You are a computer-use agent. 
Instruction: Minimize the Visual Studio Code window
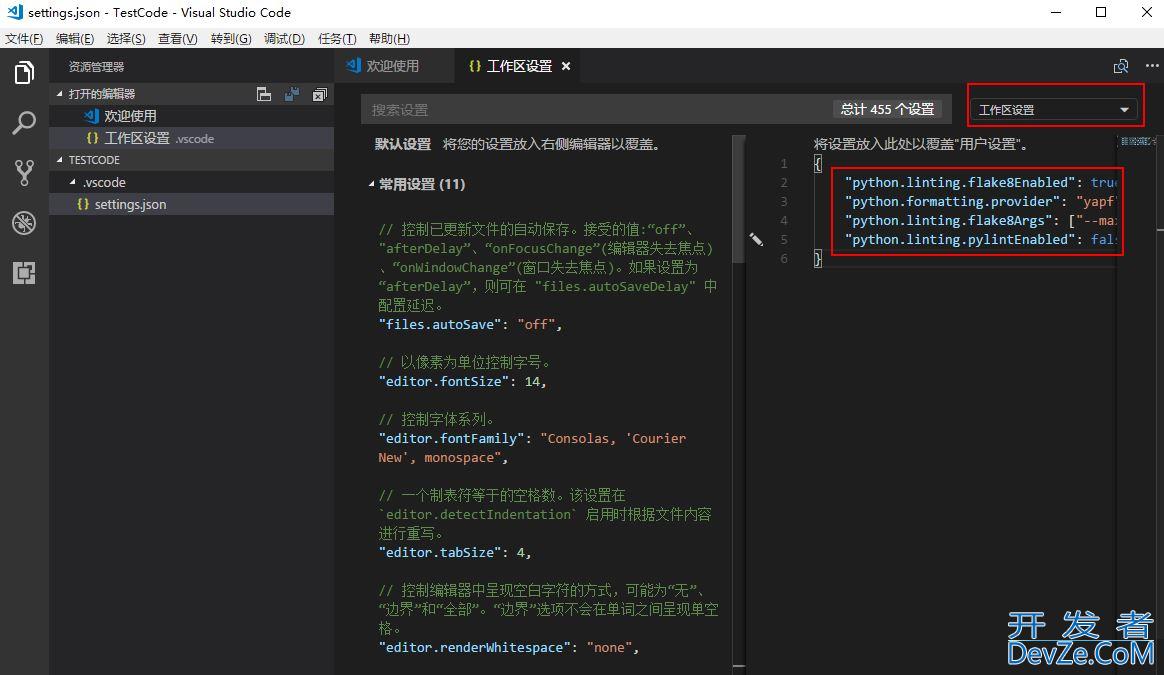pyautogui.click(x=1056, y=12)
